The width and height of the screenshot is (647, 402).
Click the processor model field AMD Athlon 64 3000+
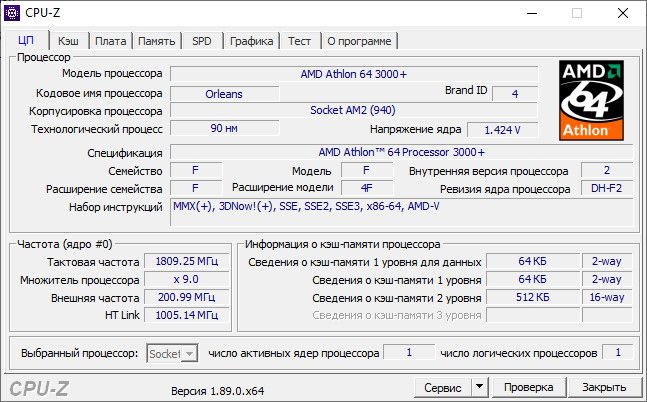[354, 74]
